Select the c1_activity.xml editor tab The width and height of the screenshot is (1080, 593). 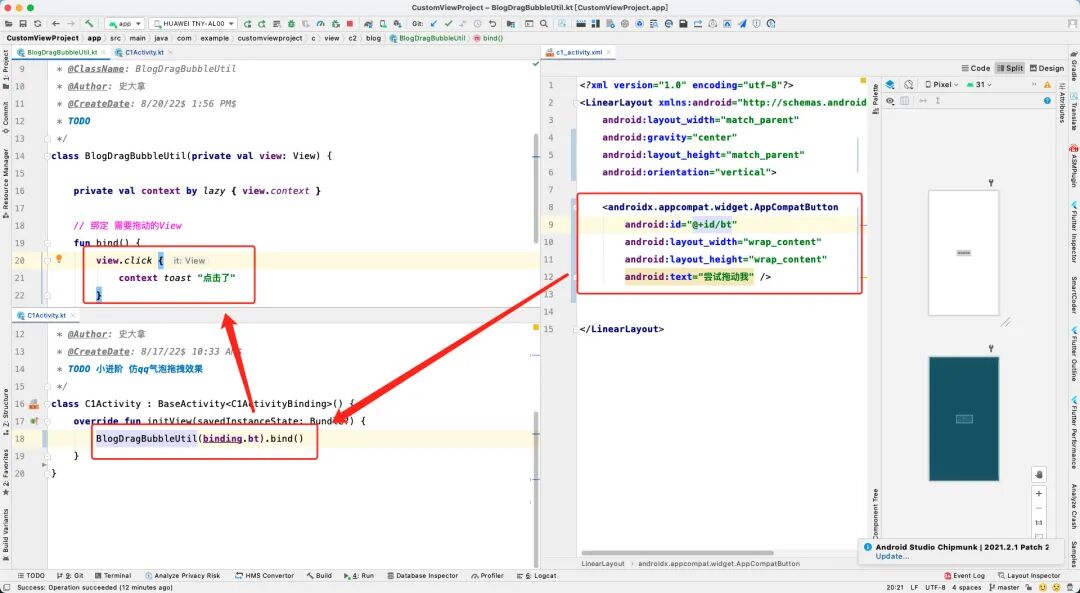(579, 52)
